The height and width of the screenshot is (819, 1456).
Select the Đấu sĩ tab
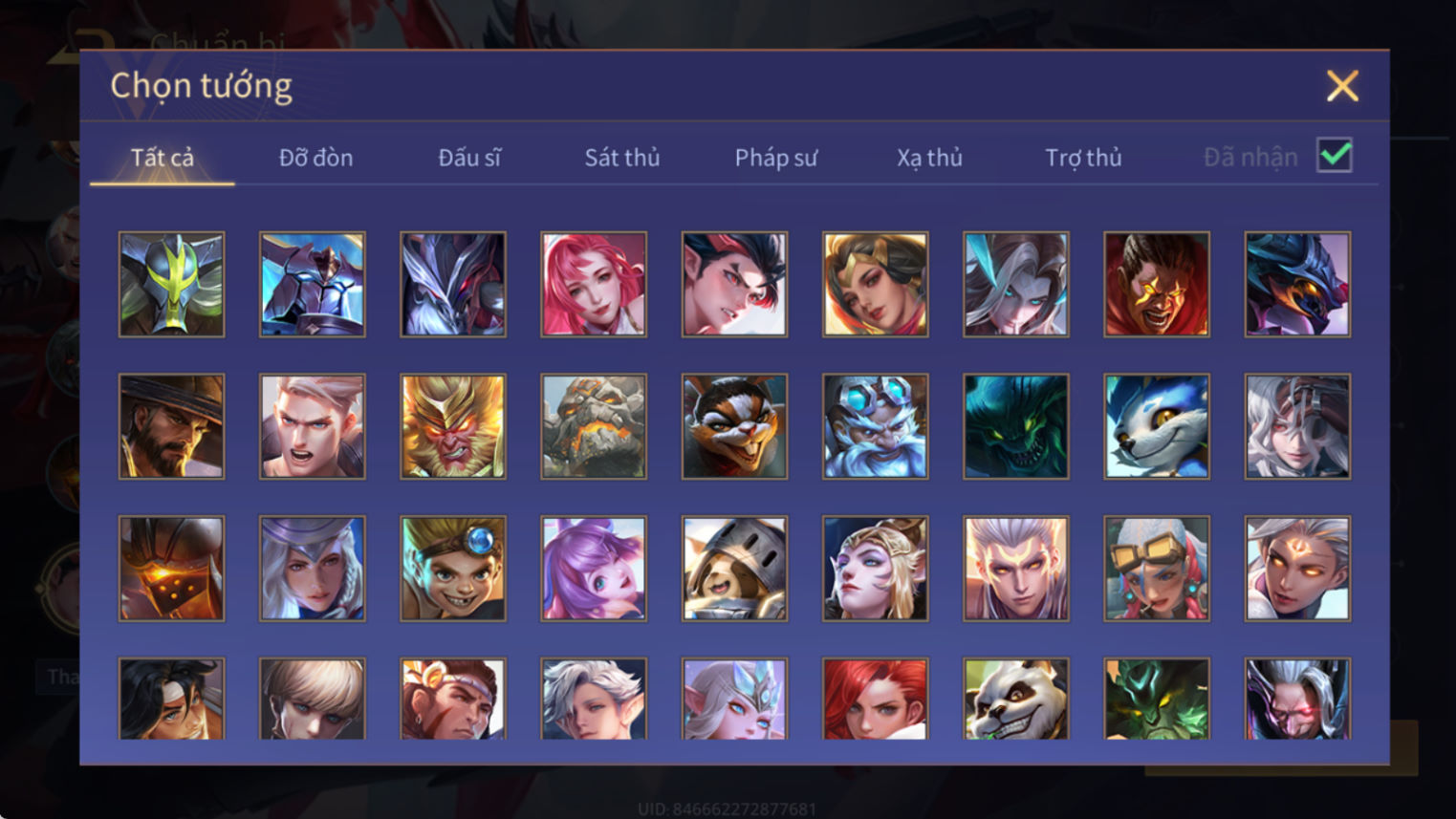tap(469, 158)
